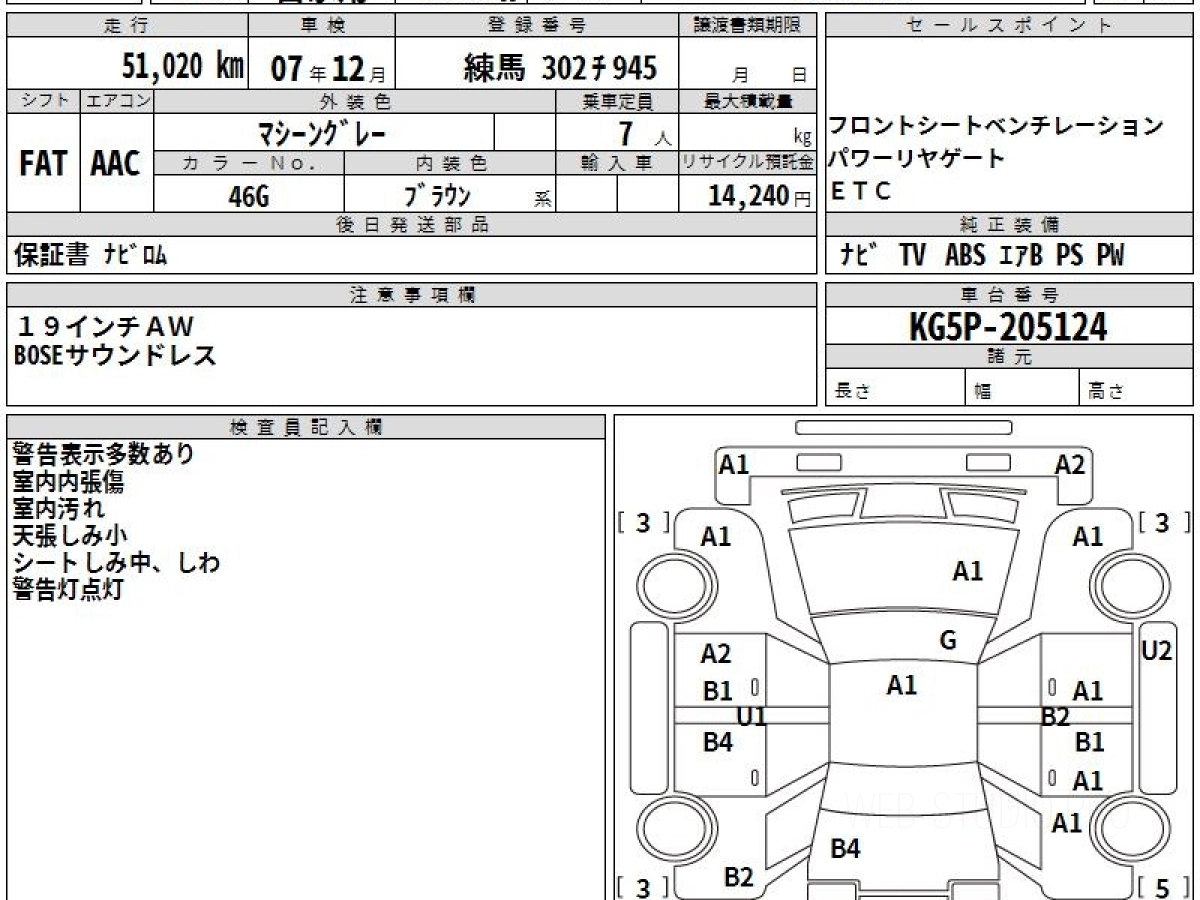Click the シフト header
The width and height of the screenshot is (1200, 900).
click(x=43, y=101)
